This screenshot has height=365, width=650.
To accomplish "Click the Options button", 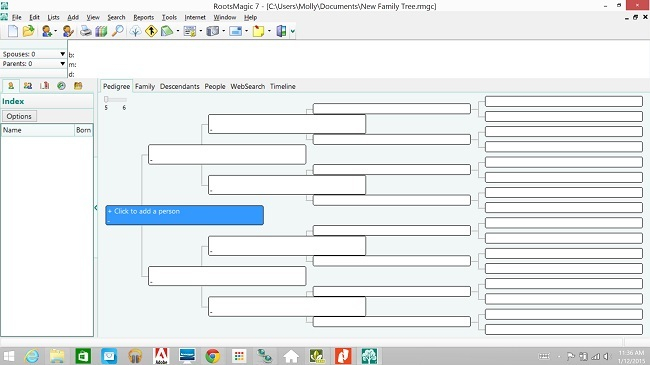I will [19, 116].
